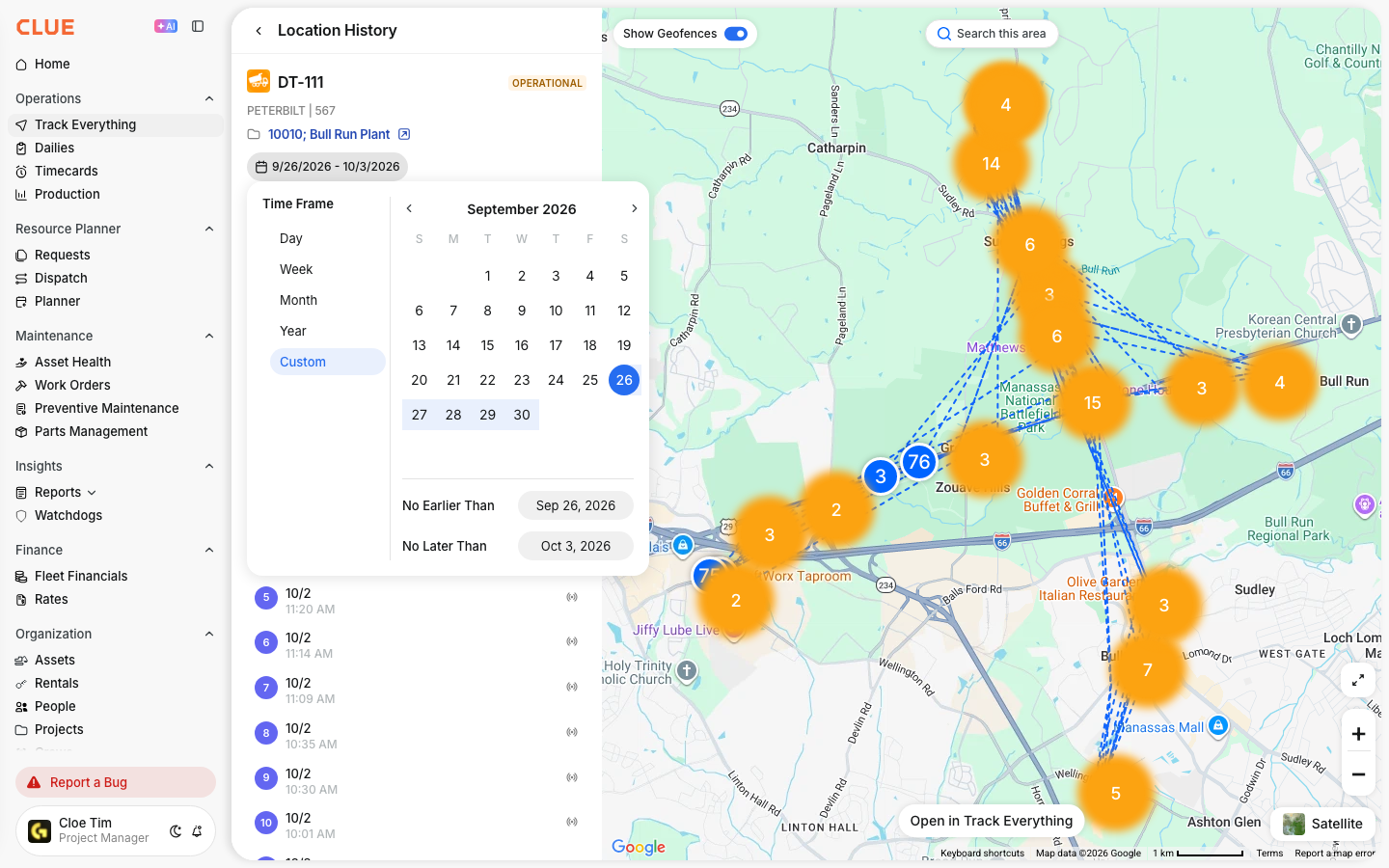Open Track Everything in sidebar
This screenshot has width=1389, height=868.
point(116,124)
